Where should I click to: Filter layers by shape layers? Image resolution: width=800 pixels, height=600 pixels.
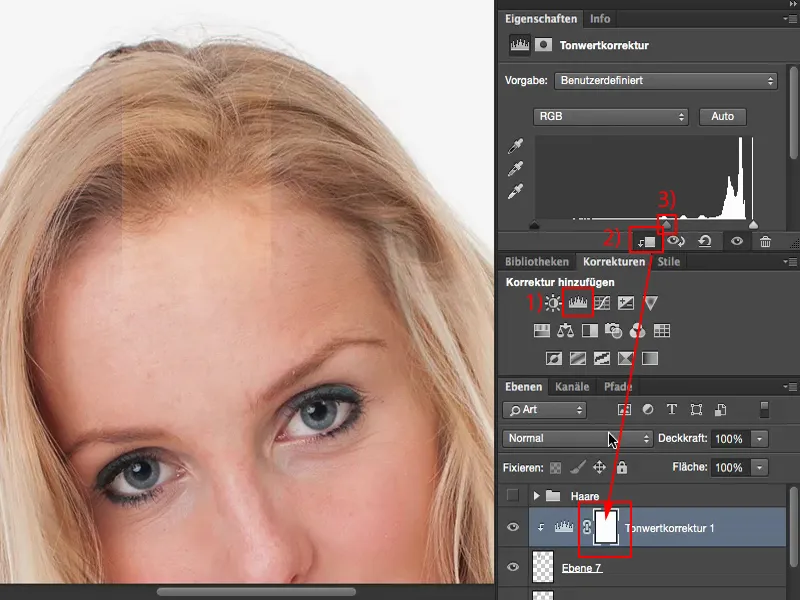click(696, 410)
